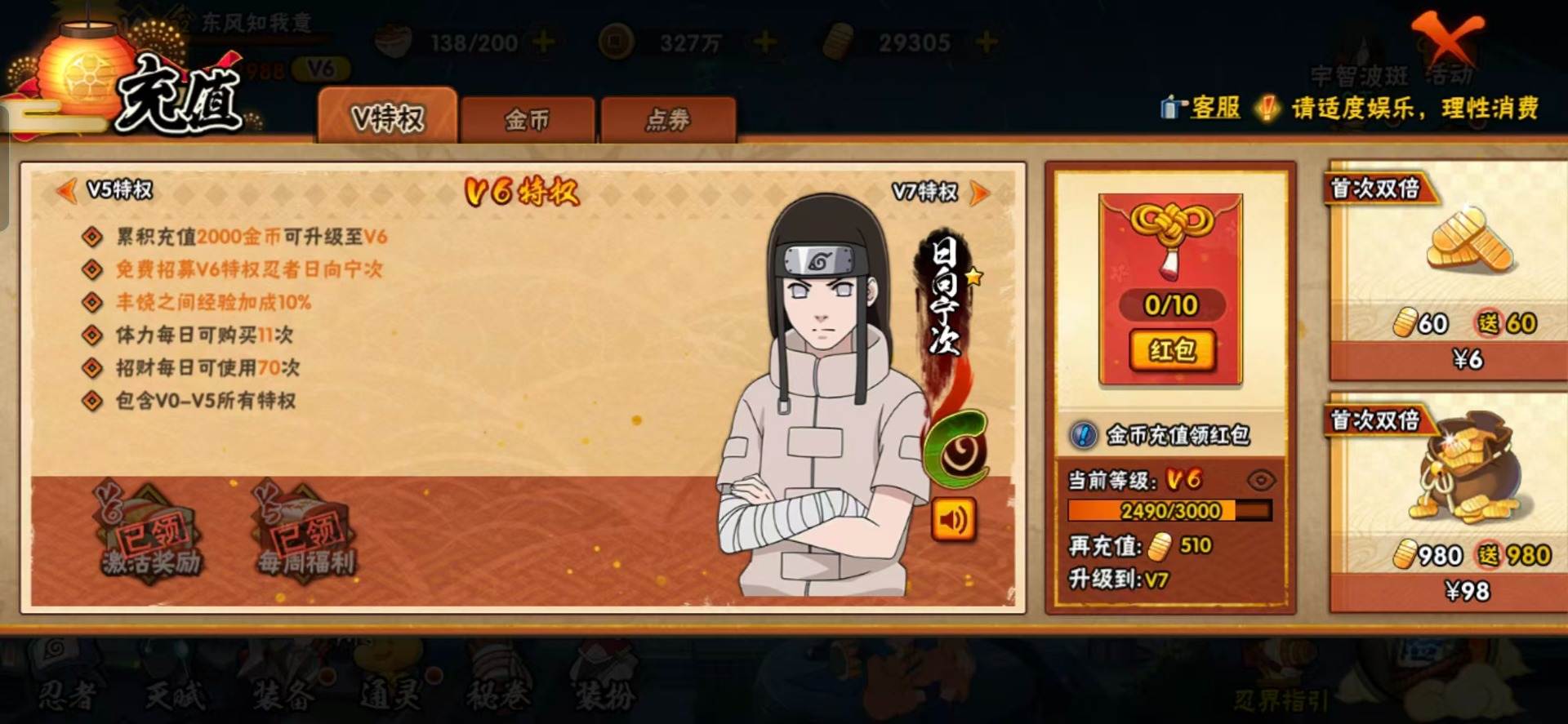This screenshot has height=724, width=1568.
Task: Switch to the 金币 tab
Action: 527,120
